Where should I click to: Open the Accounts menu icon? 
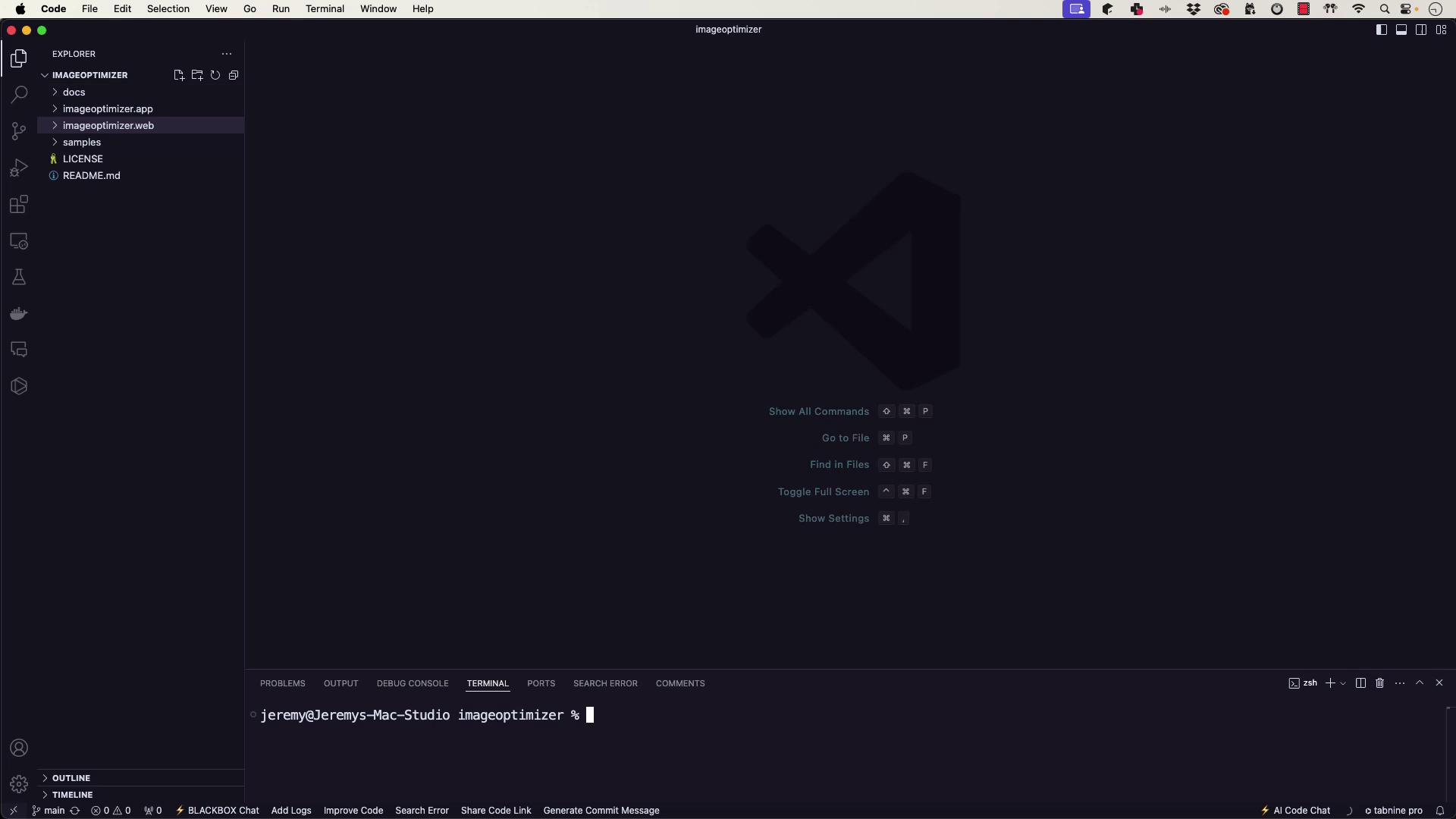19,748
